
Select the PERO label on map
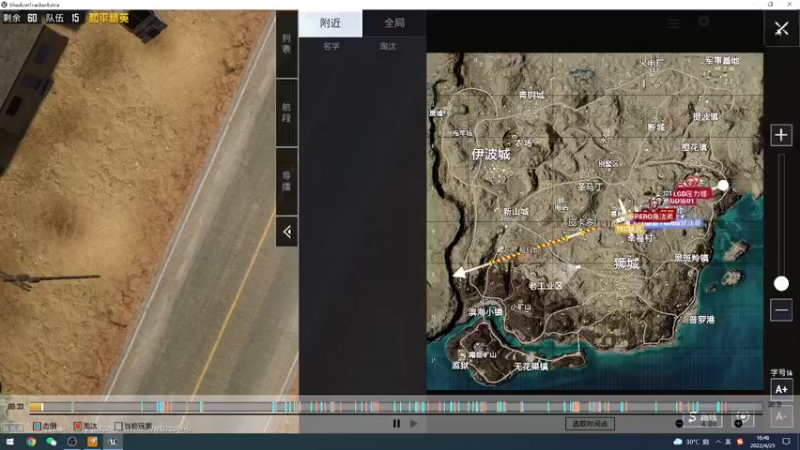tap(654, 216)
